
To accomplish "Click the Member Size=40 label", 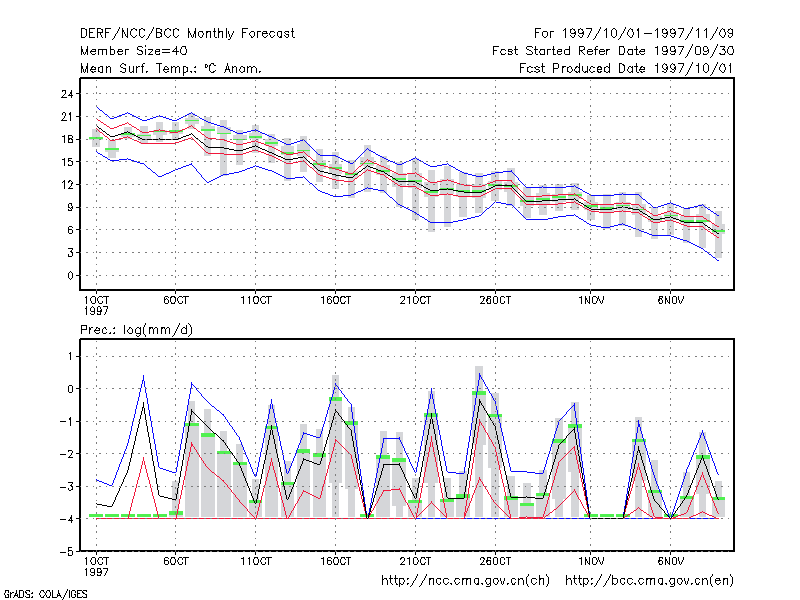I will (134, 51).
